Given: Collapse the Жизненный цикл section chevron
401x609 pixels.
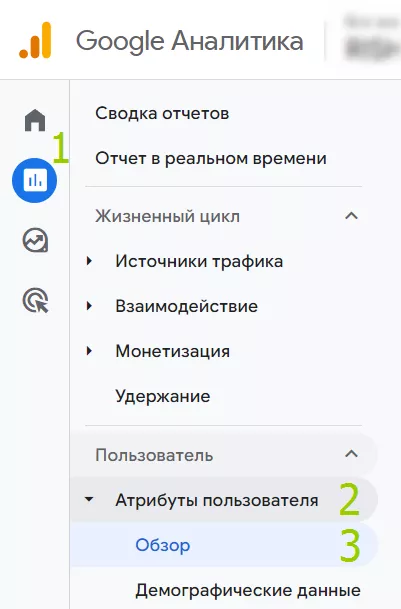Looking at the screenshot, I should click(x=351, y=216).
